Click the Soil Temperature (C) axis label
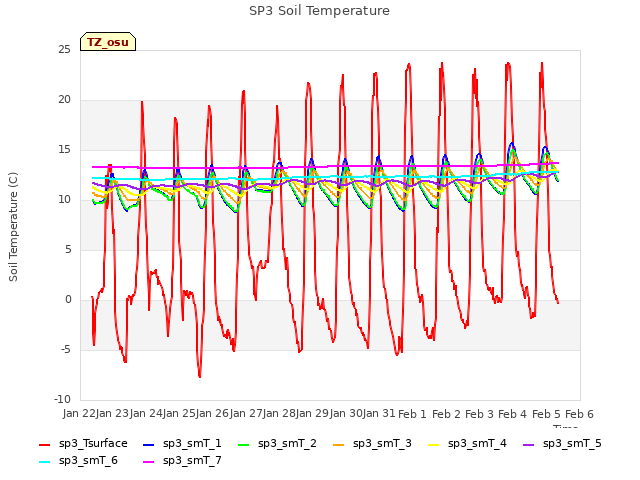The width and height of the screenshot is (640, 480). [13, 227]
